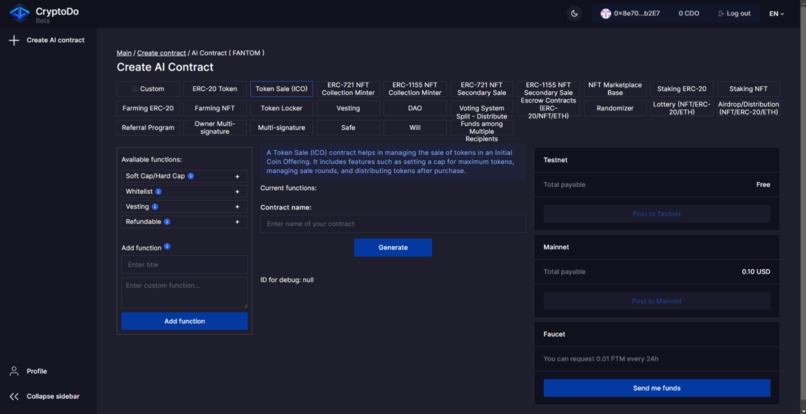This screenshot has height=414, width=806.
Task: Click the ID for debug: null text
Action: tap(287, 280)
